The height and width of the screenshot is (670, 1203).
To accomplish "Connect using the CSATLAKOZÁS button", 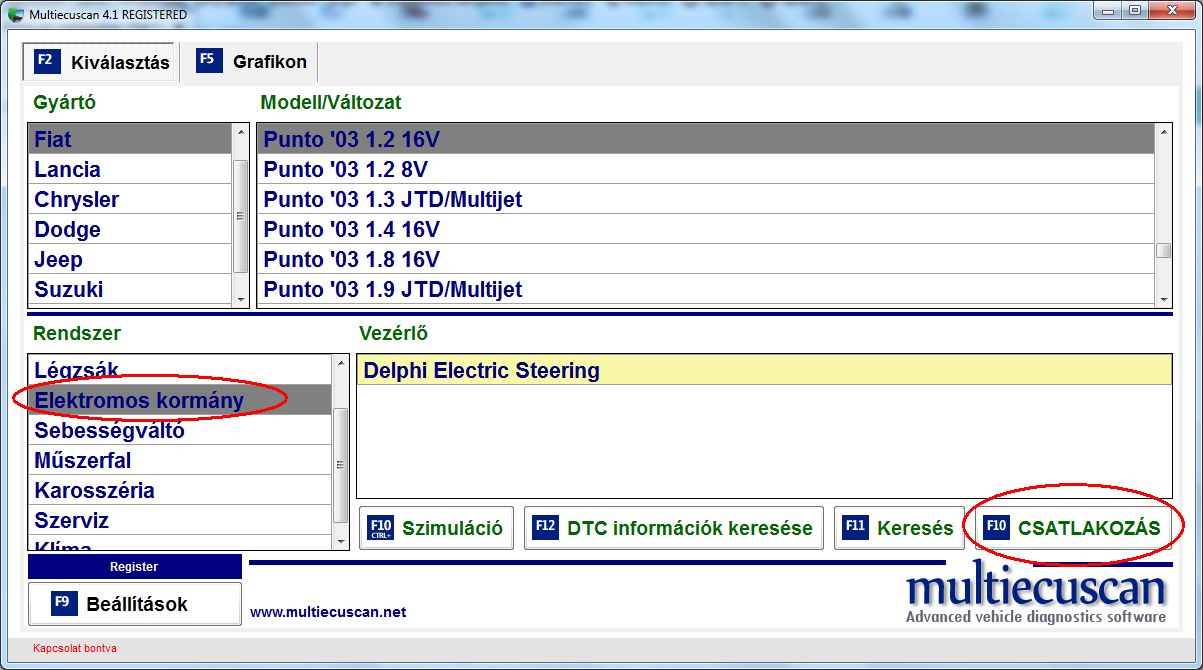I will [x=1074, y=528].
